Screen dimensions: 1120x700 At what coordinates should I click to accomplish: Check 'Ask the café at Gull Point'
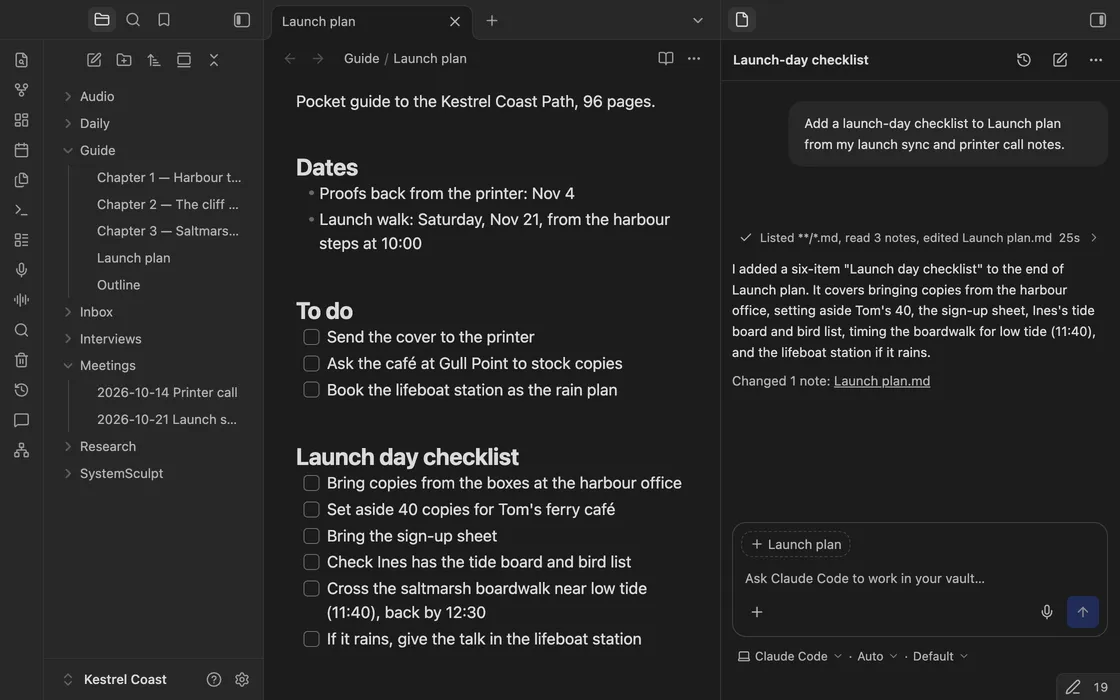(x=311, y=364)
